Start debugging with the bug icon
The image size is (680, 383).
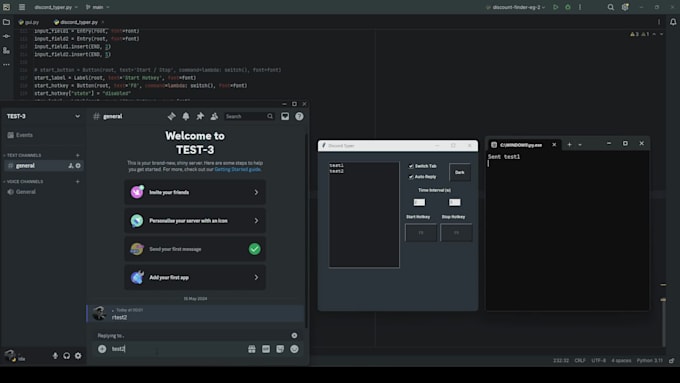tap(568, 7)
